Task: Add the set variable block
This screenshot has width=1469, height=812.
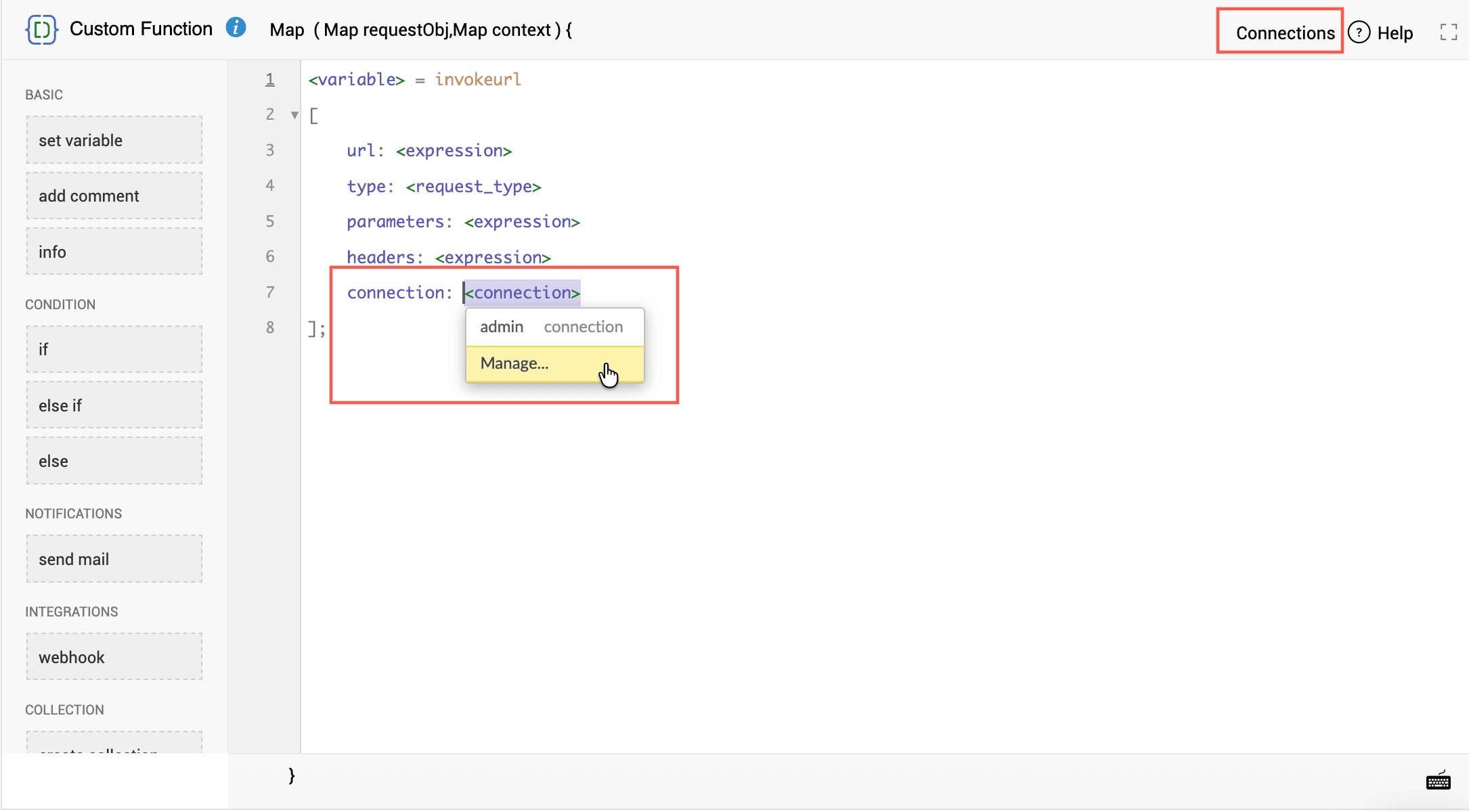Action: click(x=114, y=140)
